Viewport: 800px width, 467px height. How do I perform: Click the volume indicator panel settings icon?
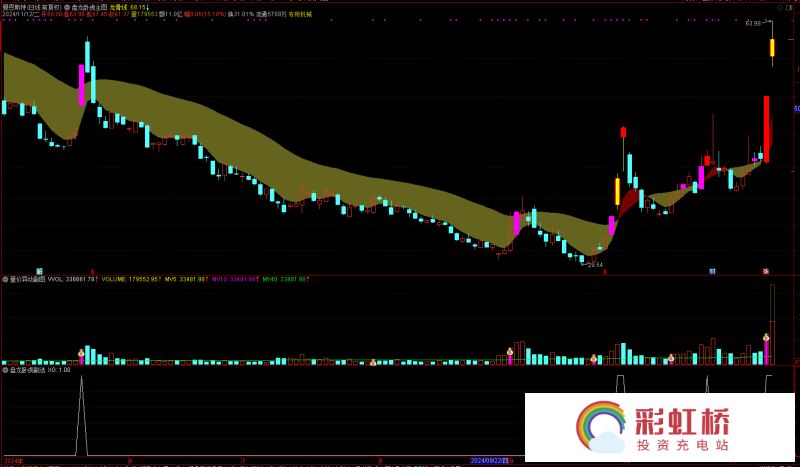coord(5,279)
